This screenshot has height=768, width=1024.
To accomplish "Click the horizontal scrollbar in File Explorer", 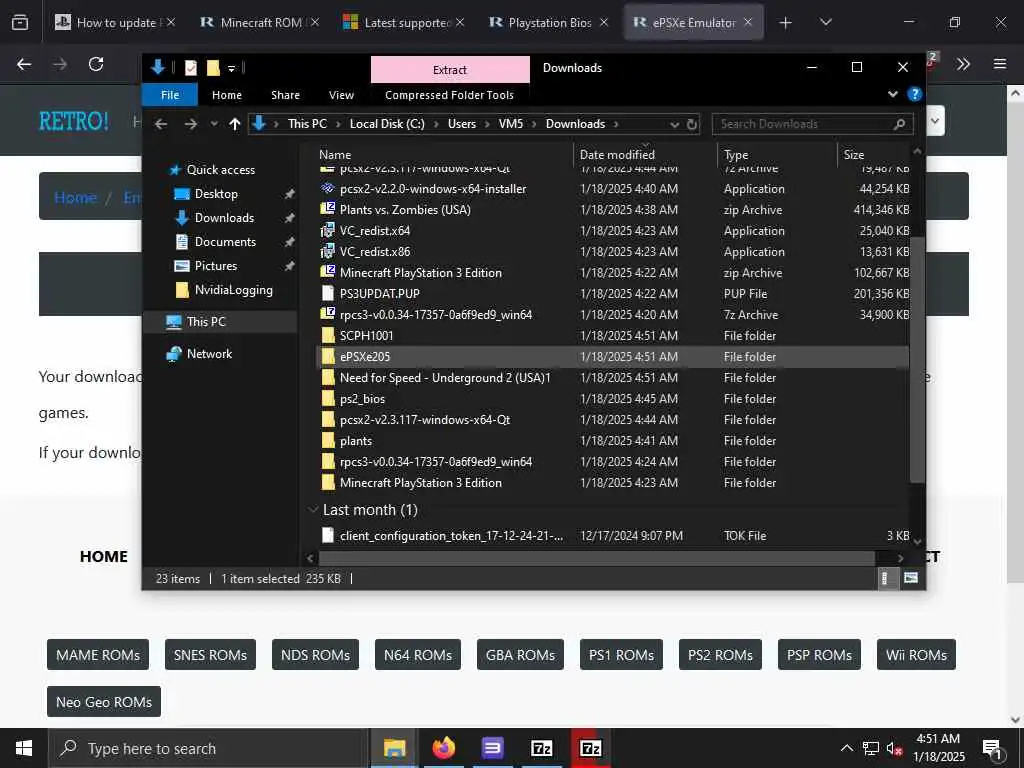I will click(597, 558).
